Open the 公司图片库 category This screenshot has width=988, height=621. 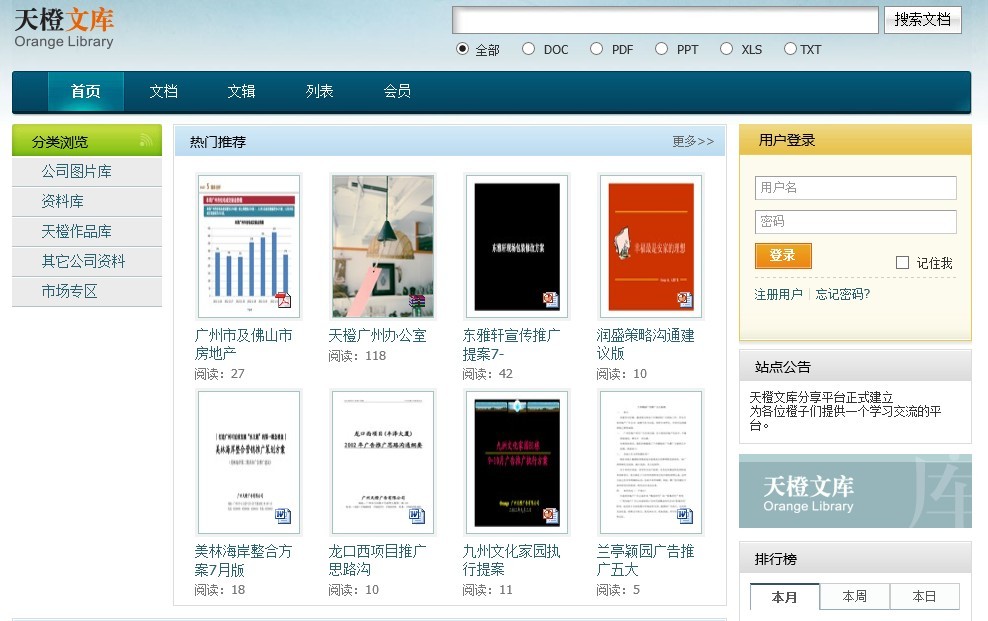[x=77, y=172]
